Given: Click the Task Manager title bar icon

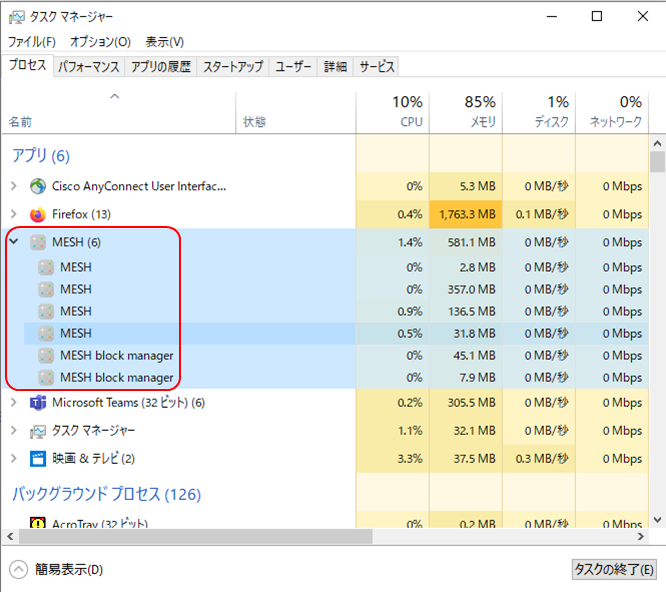Looking at the screenshot, I should click(x=17, y=17).
